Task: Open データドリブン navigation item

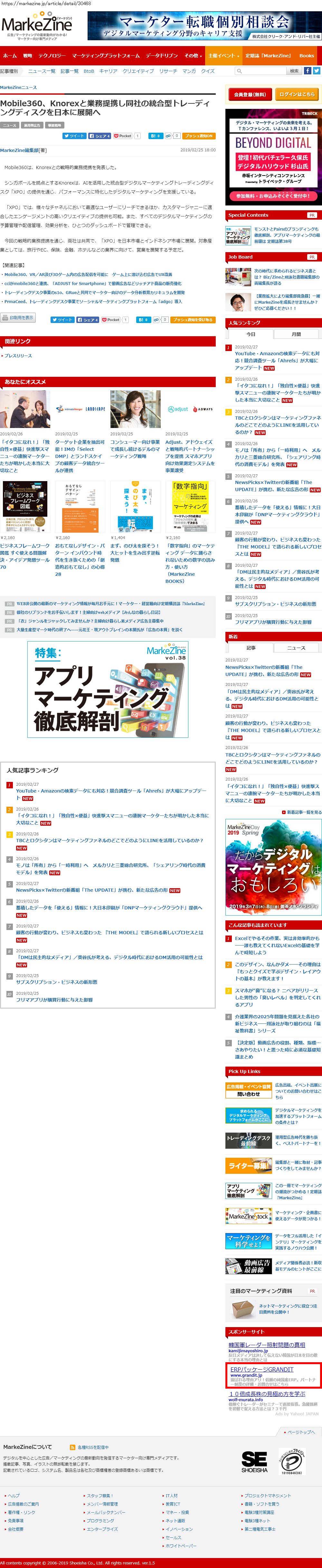Action: (162, 55)
